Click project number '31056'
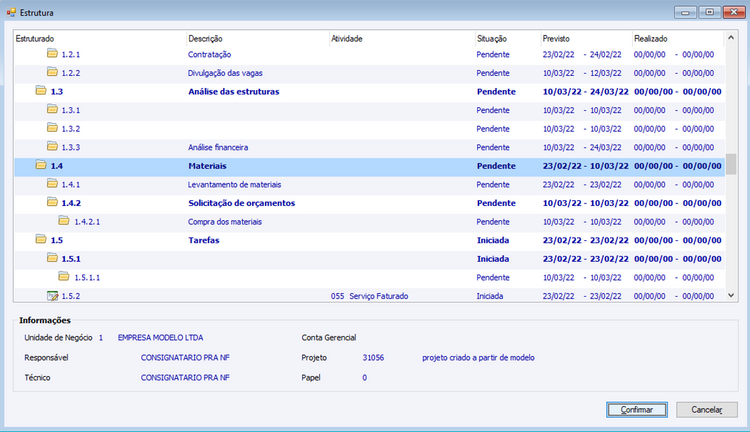The height and width of the screenshot is (432, 750). coord(373,358)
